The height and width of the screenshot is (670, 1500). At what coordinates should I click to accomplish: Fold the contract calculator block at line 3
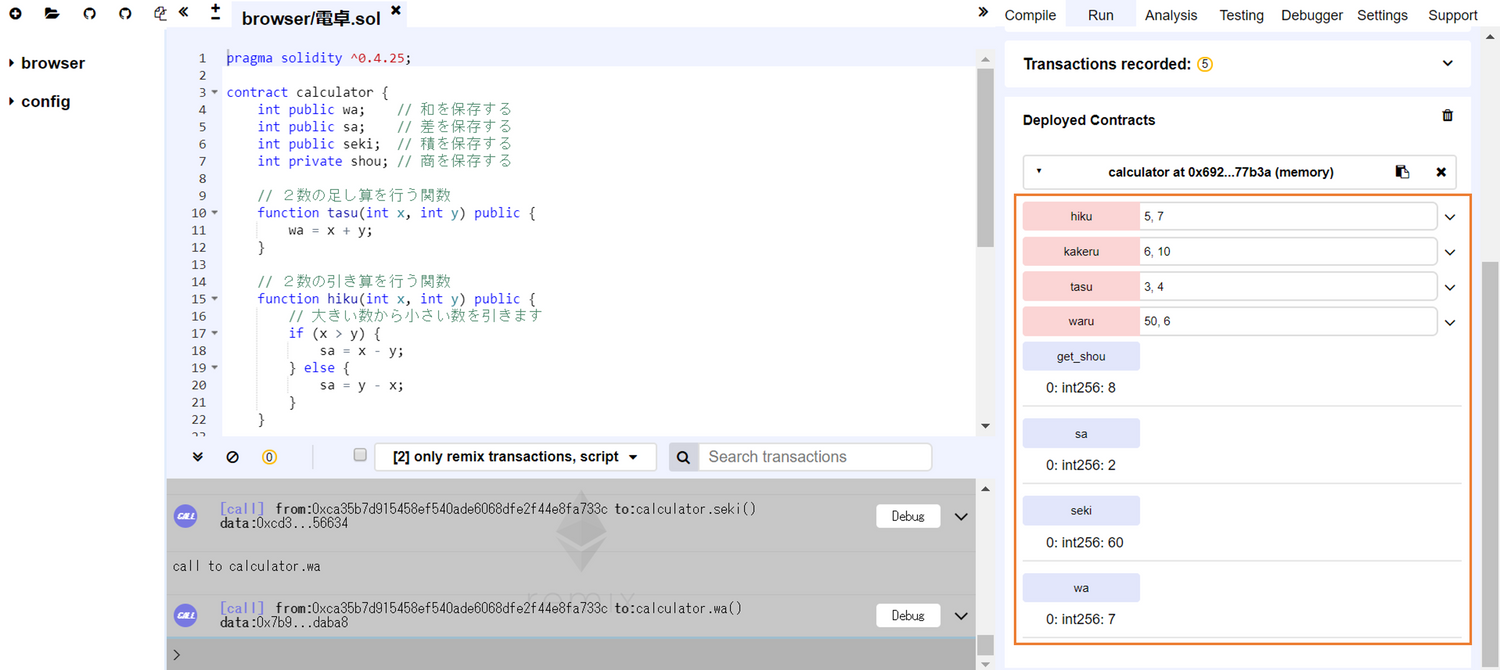pos(215,92)
